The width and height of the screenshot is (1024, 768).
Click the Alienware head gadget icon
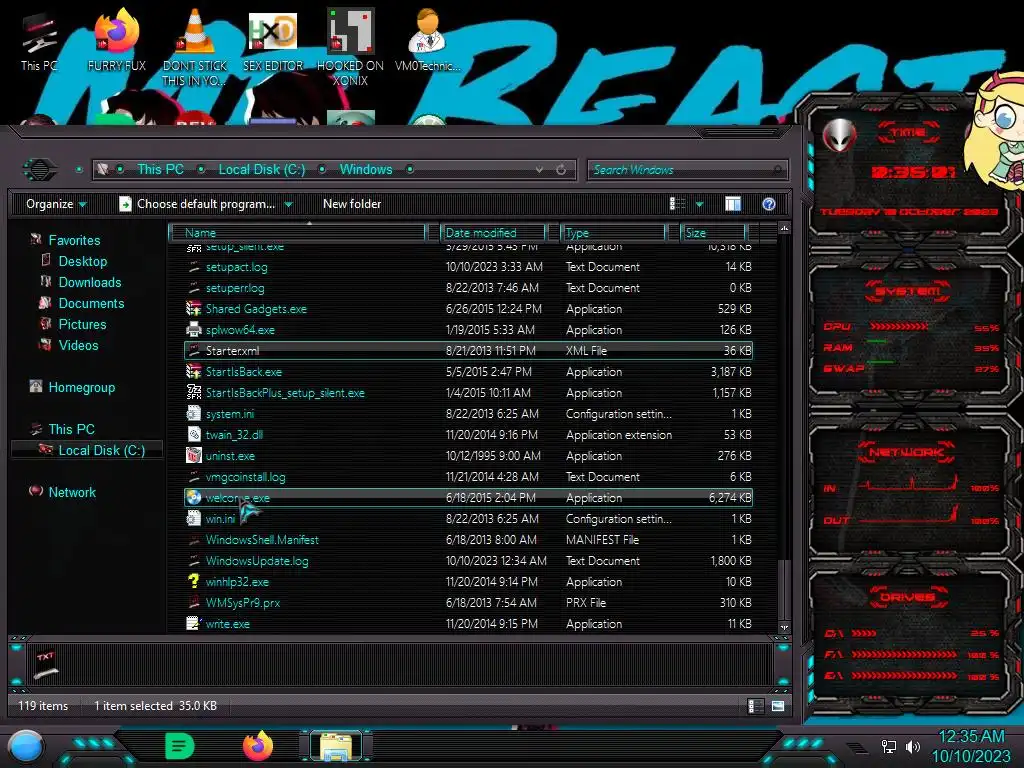click(839, 136)
